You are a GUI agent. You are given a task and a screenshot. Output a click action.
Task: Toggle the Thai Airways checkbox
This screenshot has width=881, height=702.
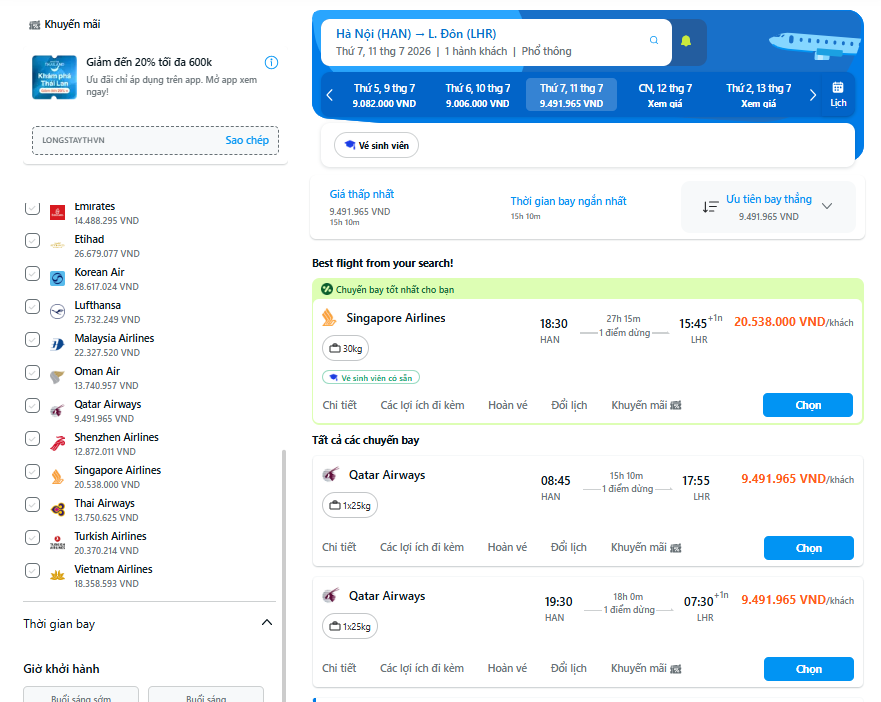[x=33, y=505]
